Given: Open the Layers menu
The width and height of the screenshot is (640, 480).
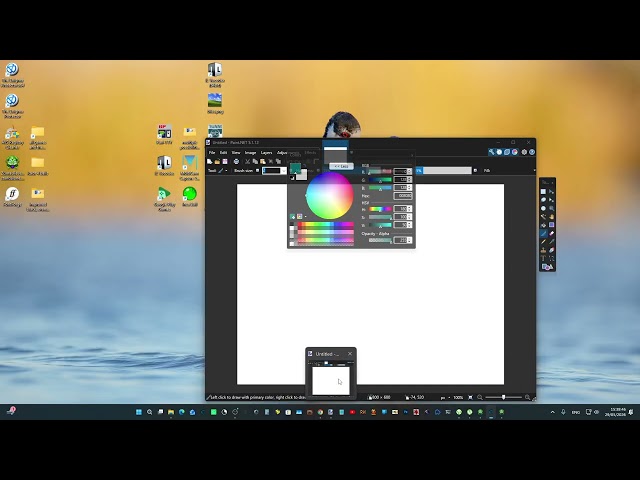Looking at the screenshot, I should (267, 153).
